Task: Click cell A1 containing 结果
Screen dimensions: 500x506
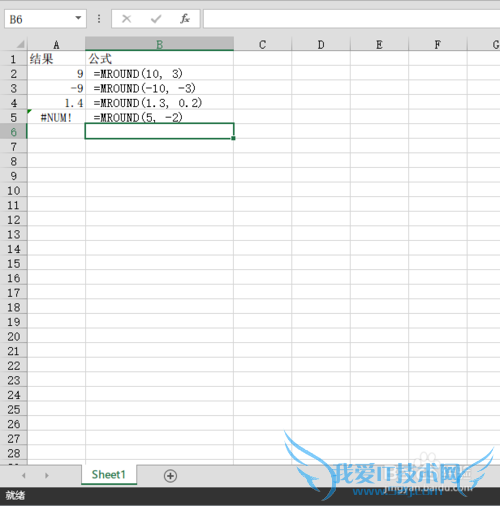Action: pyautogui.click(x=56, y=59)
